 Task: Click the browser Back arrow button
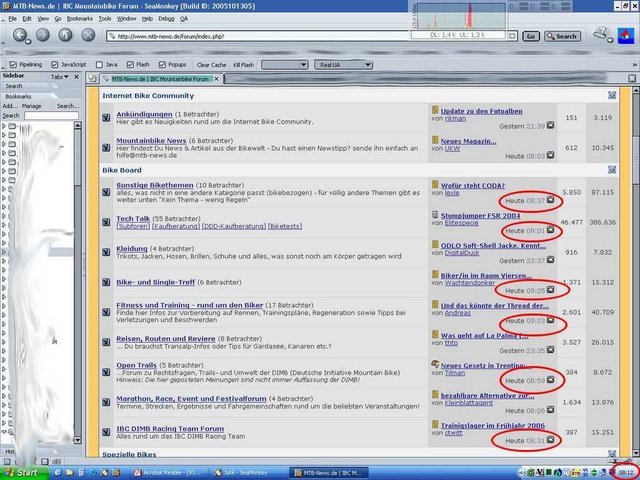[20, 35]
